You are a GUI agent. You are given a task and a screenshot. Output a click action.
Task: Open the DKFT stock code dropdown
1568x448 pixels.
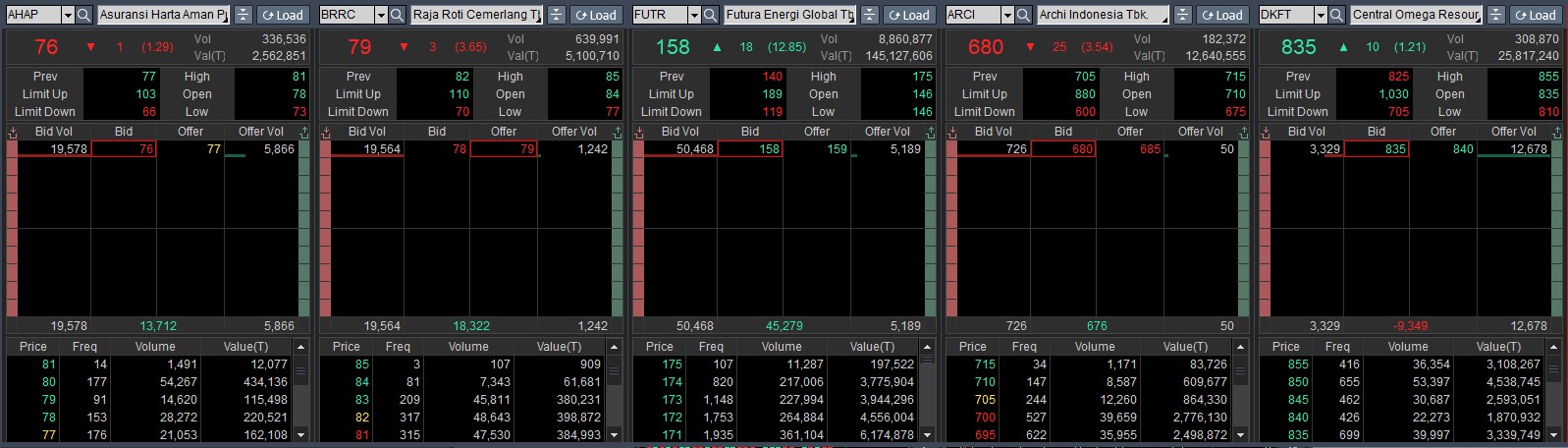[1321, 15]
